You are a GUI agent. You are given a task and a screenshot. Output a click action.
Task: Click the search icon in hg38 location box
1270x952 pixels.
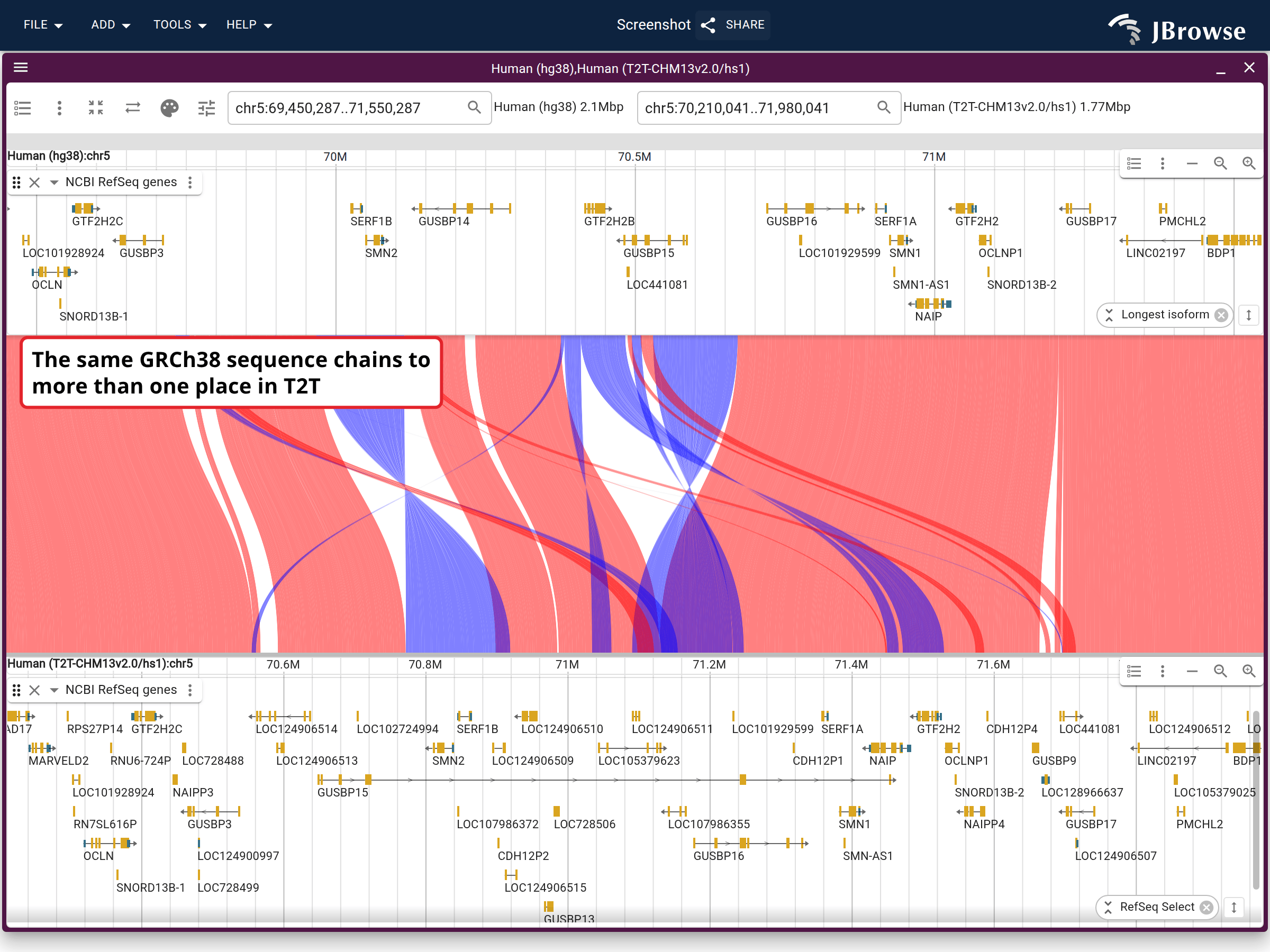474,108
